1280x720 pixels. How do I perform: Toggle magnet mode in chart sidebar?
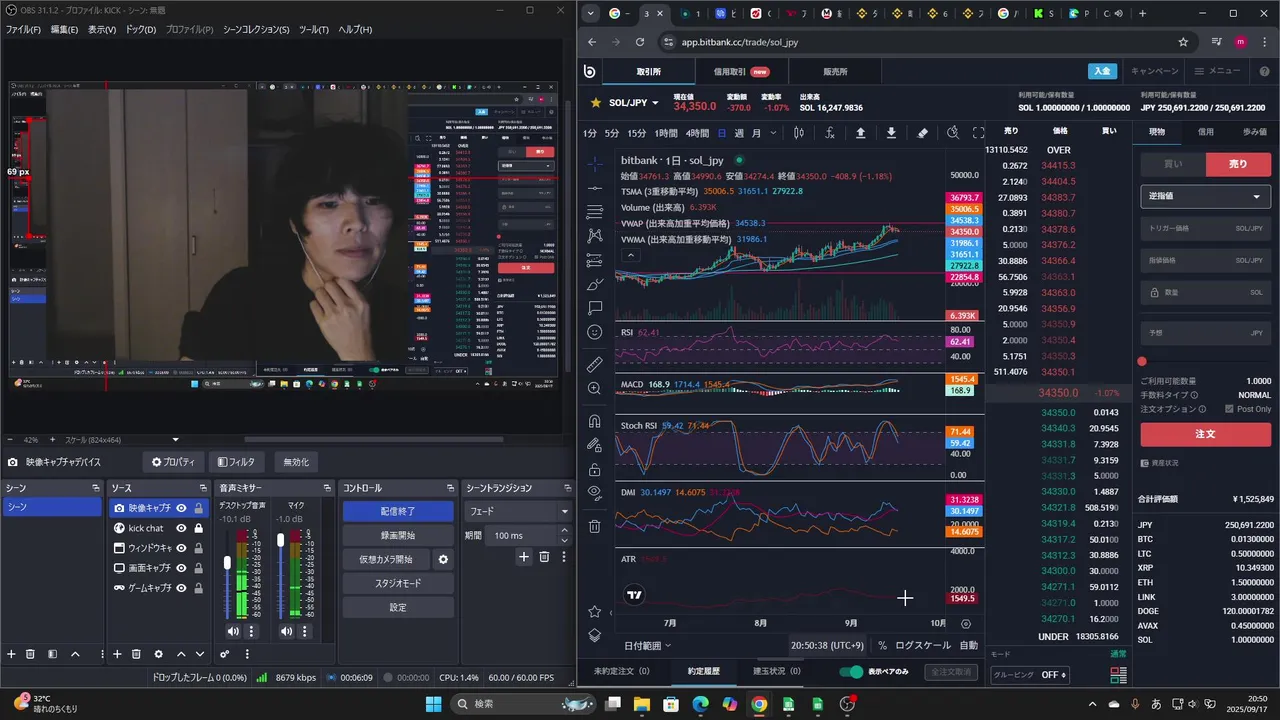(x=595, y=421)
